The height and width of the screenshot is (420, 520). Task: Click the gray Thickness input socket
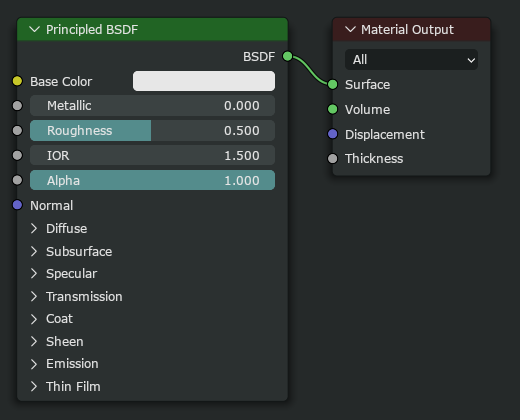(332, 159)
